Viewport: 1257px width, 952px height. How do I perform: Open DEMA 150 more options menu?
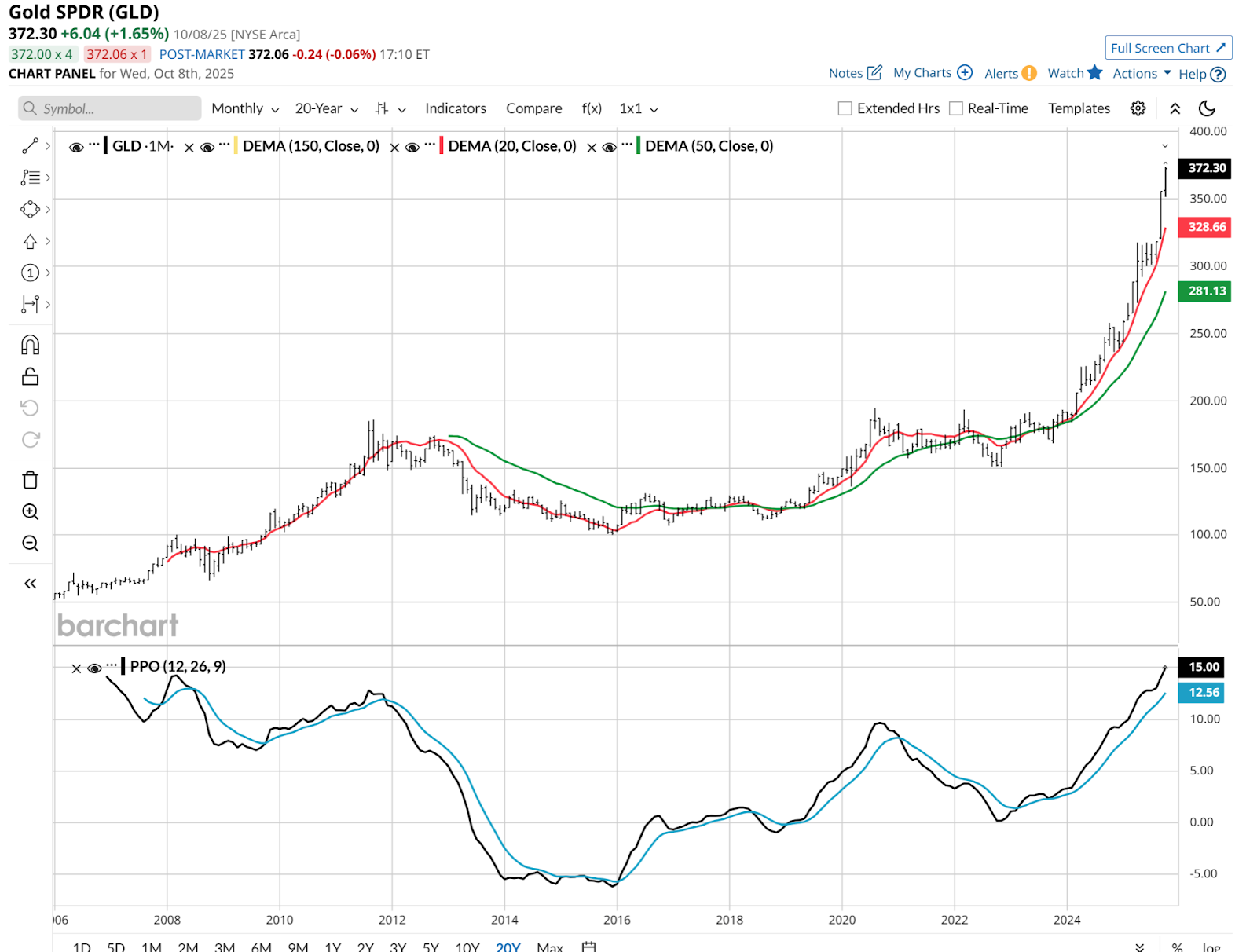225,145
